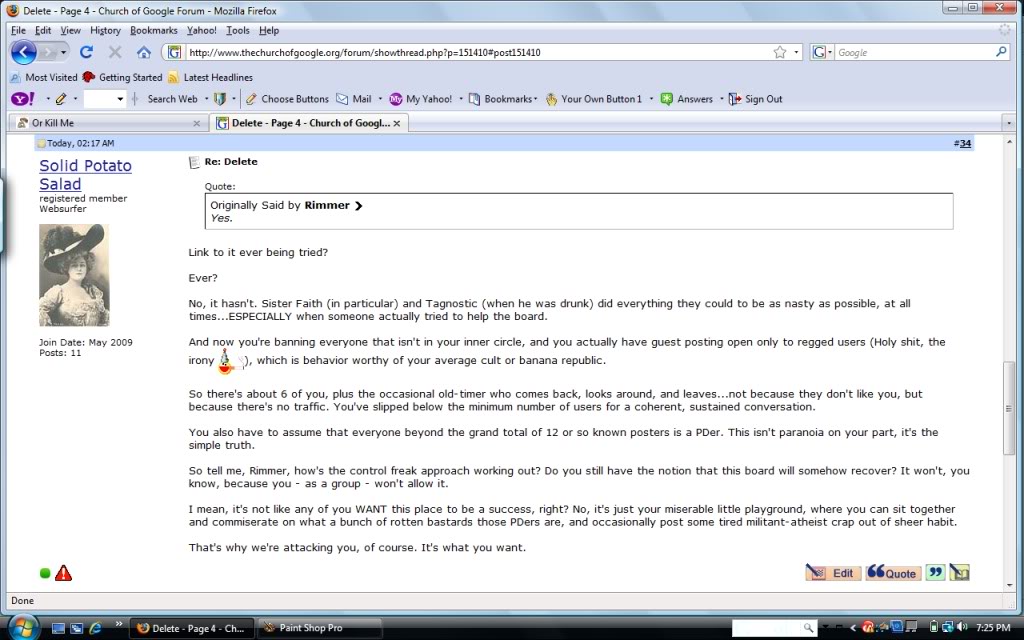Expand the address bar history dropdown
The image size is (1024, 640).
tap(796, 52)
